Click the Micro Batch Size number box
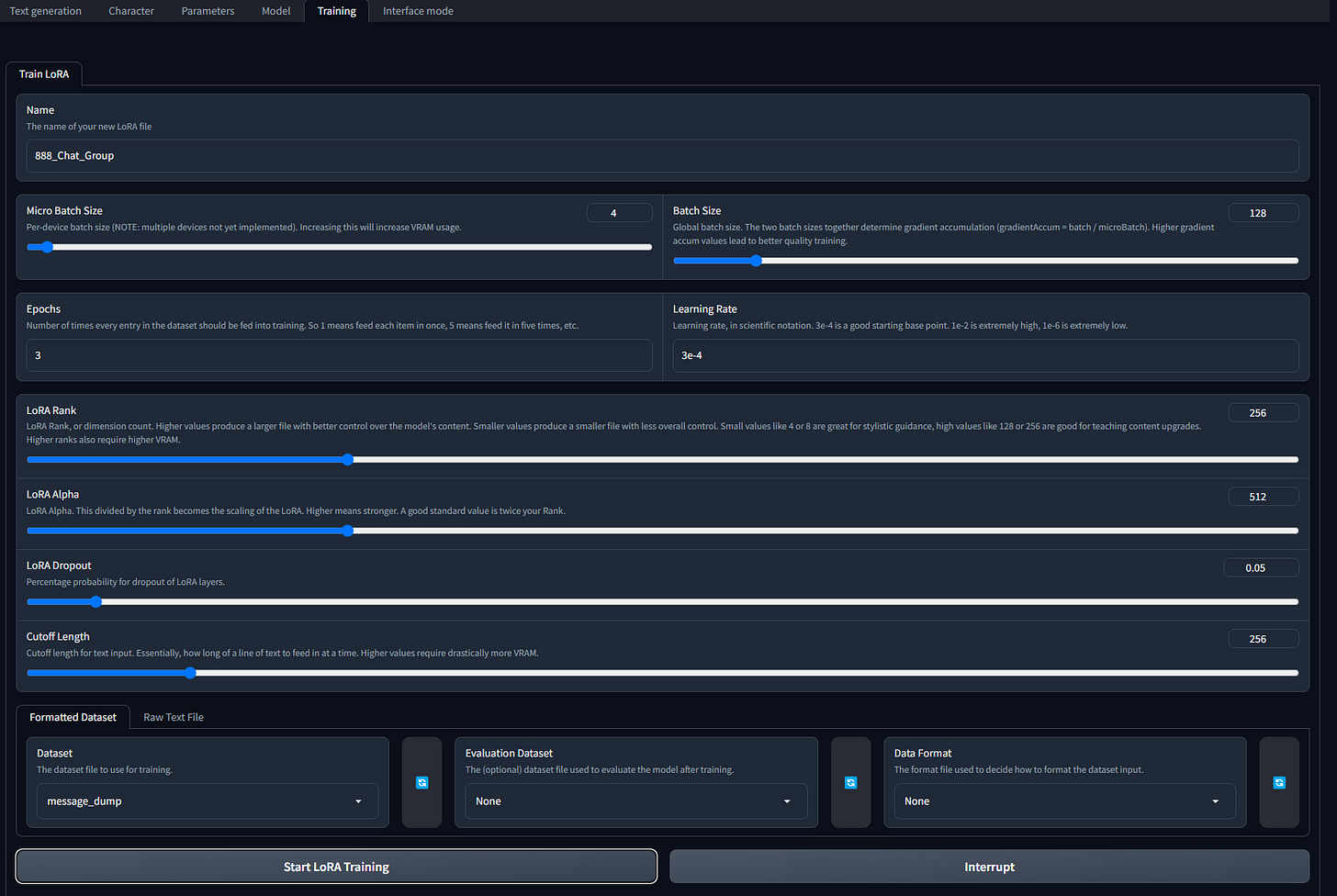This screenshot has height=896, width=1337. (x=619, y=213)
